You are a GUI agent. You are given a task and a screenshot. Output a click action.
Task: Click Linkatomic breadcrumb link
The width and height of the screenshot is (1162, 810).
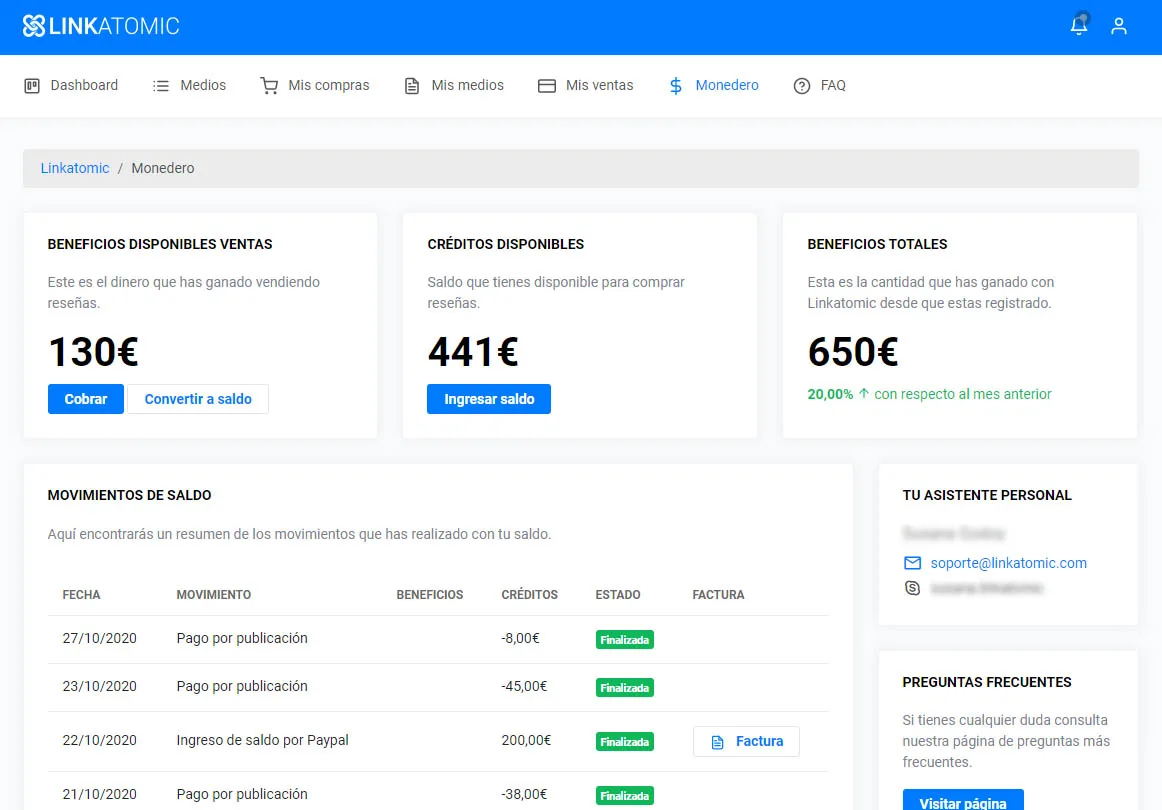pyautogui.click(x=75, y=168)
